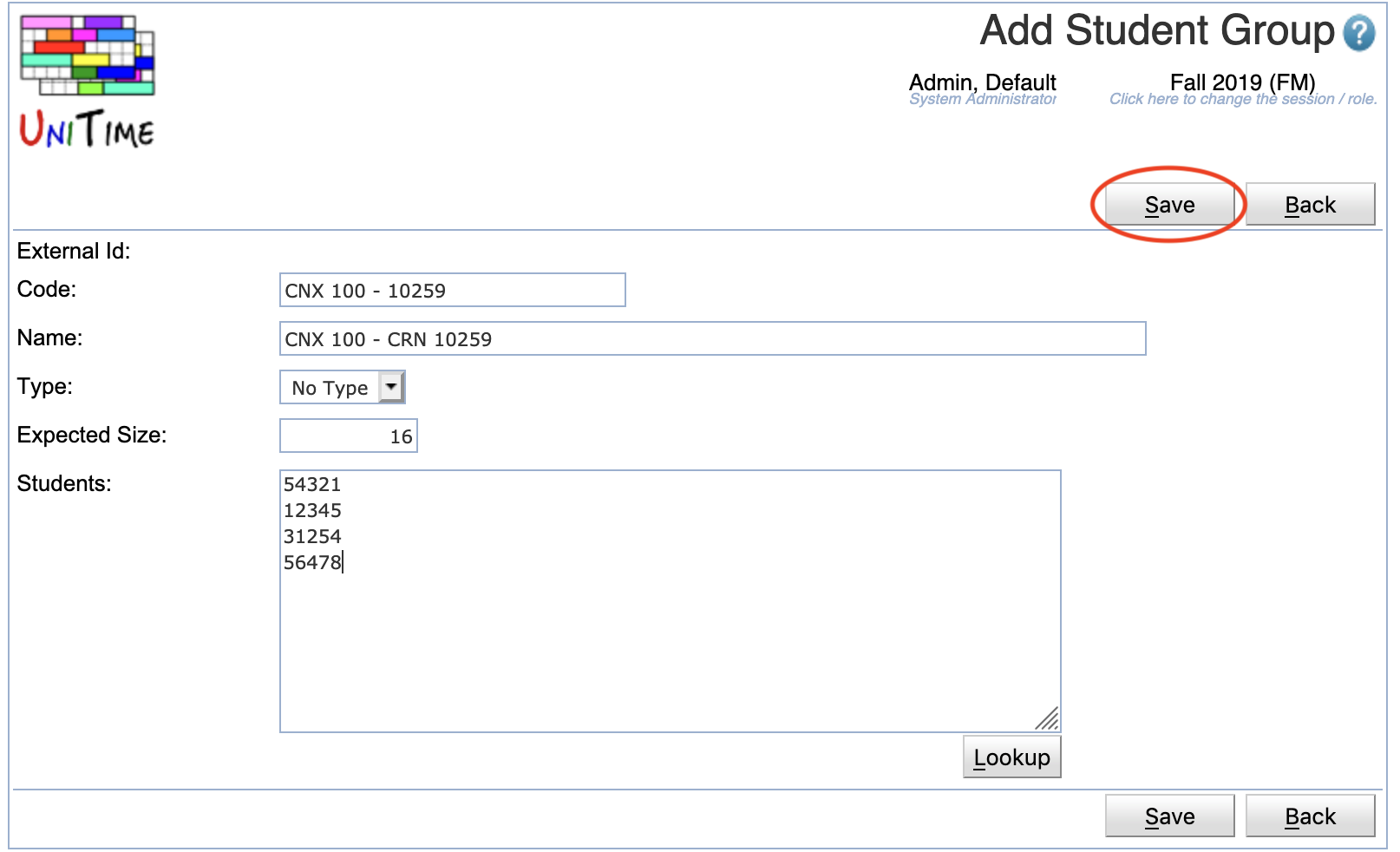Click the top Back button
1400x852 pixels.
pyautogui.click(x=1310, y=205)
